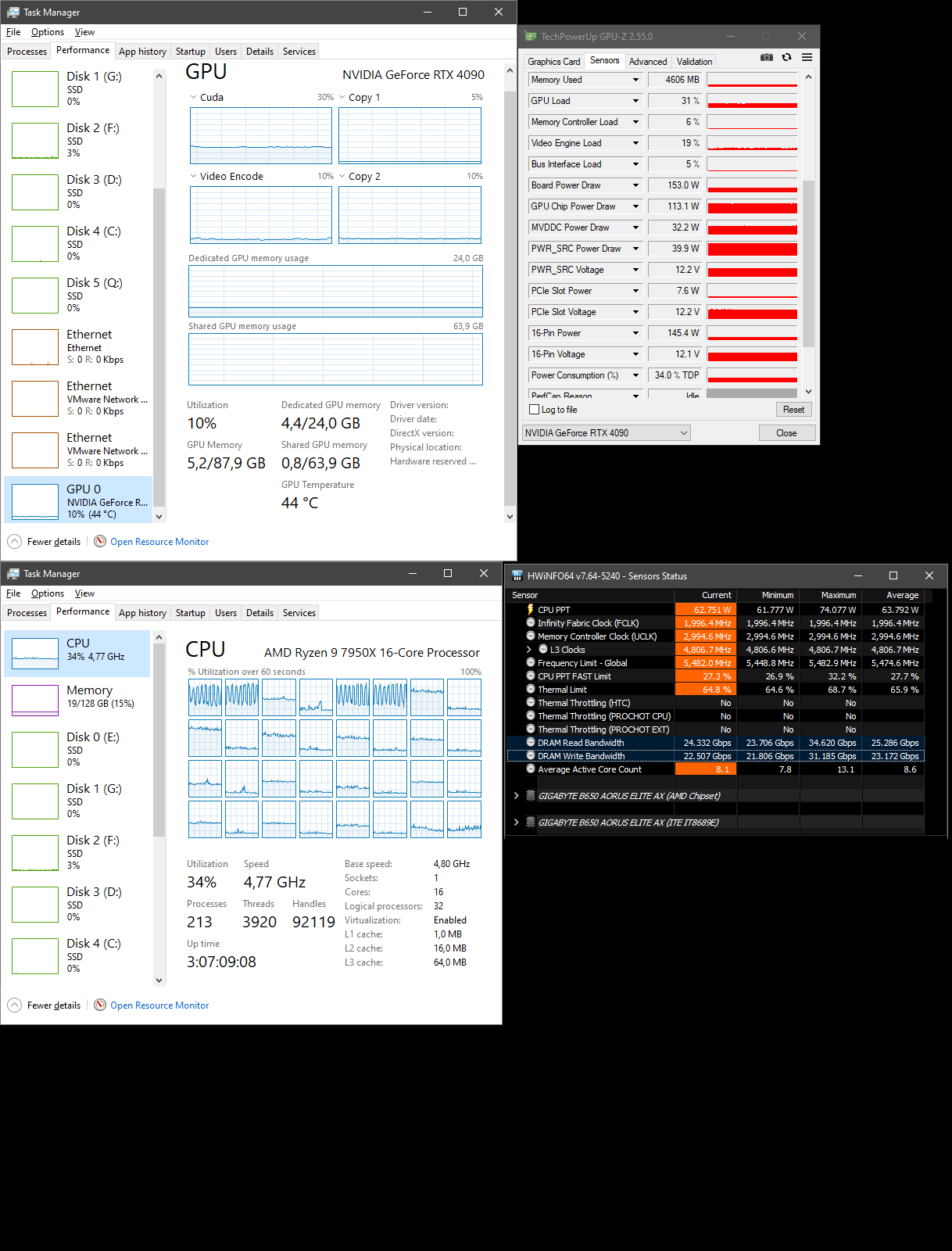Expand L3 Clocks row in HWiNFO
Image resolution: width=952 pixels, height=1251 pixels.
[529, 650]
